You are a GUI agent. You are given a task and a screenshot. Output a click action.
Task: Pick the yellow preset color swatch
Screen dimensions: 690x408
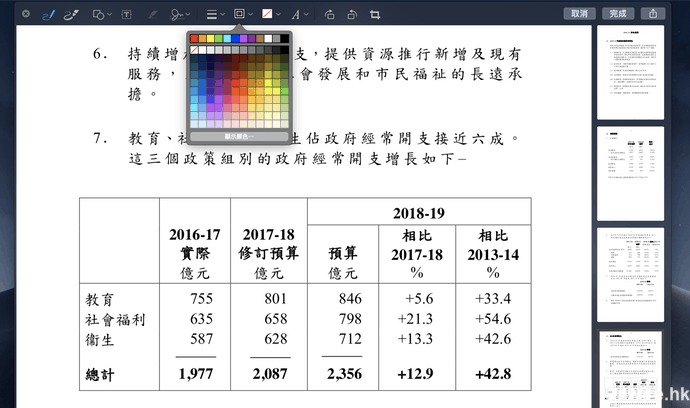point(210,39)
